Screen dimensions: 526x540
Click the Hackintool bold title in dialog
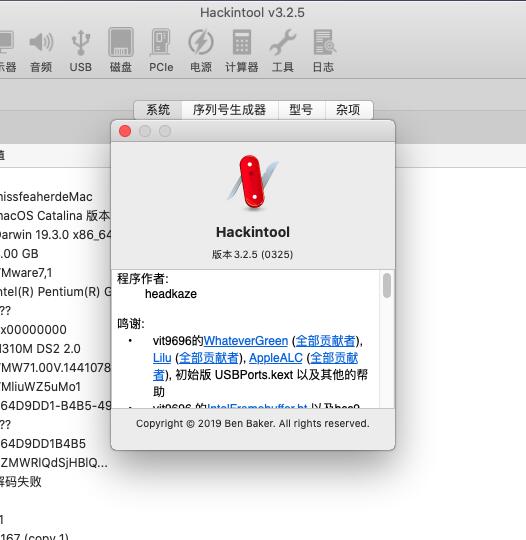(253, 232)
